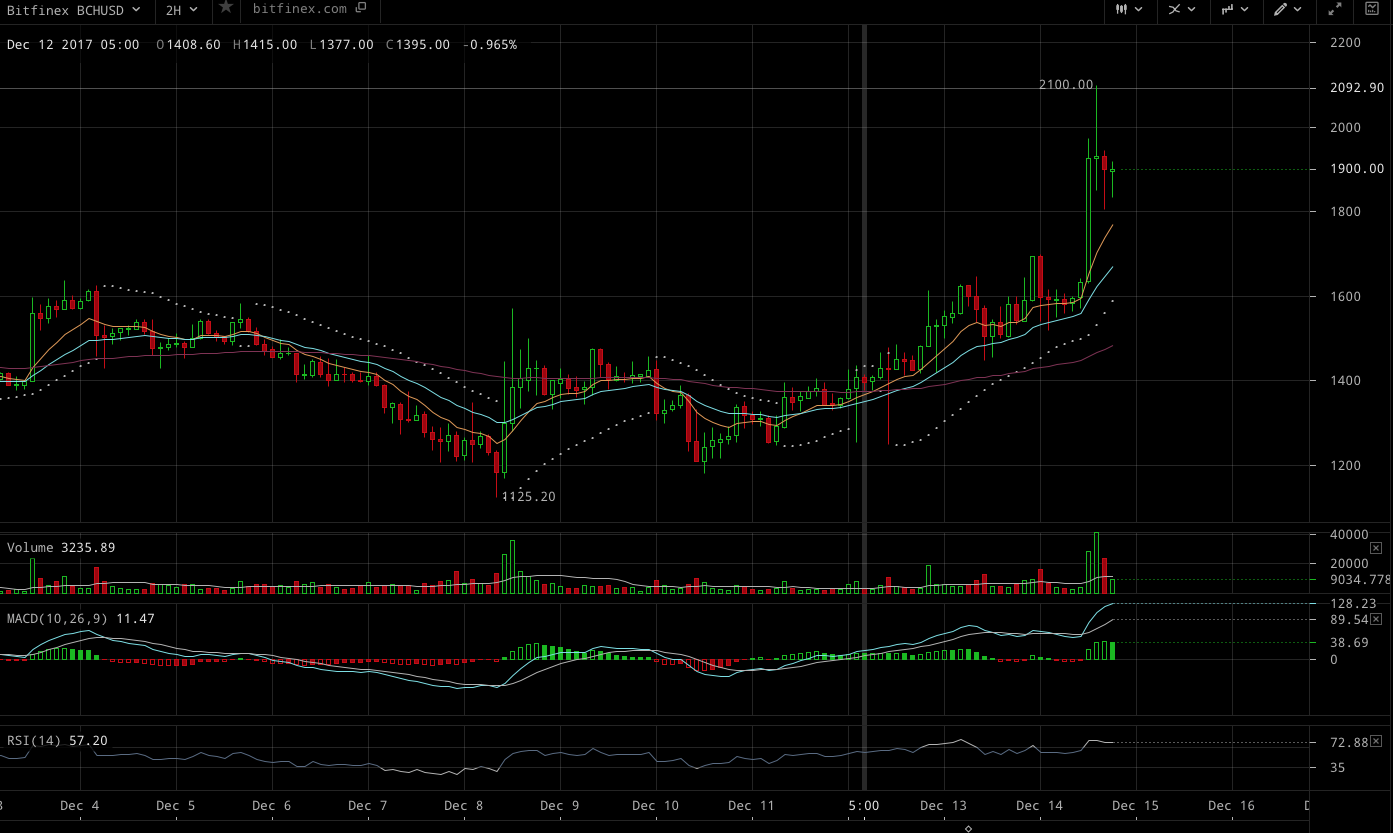The image size is (1393, 833).
Task: Click the open value O1408.60
Action: click(x=189, y=45)
